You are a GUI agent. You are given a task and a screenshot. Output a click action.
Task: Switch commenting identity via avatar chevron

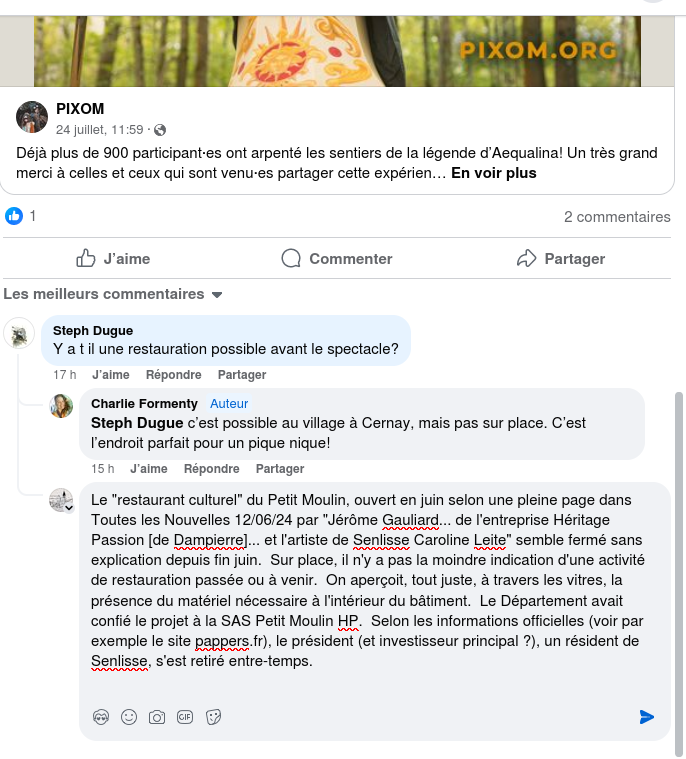coord(69,508)
